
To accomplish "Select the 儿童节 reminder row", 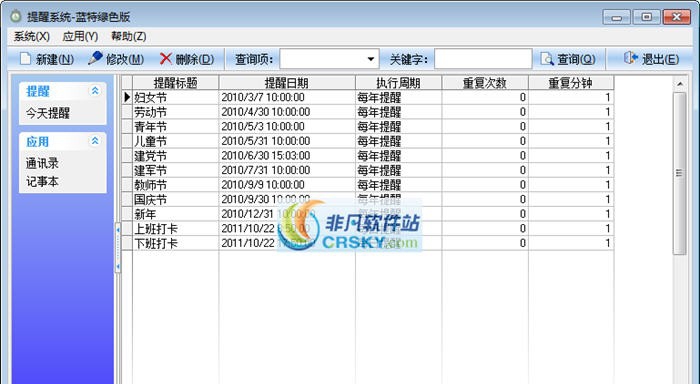I will tap(368, 141).
